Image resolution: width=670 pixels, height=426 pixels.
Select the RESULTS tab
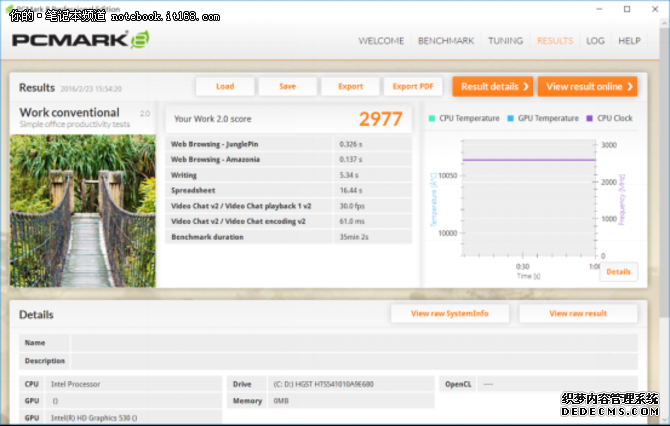pyautogui.click(x=555, y=41)
